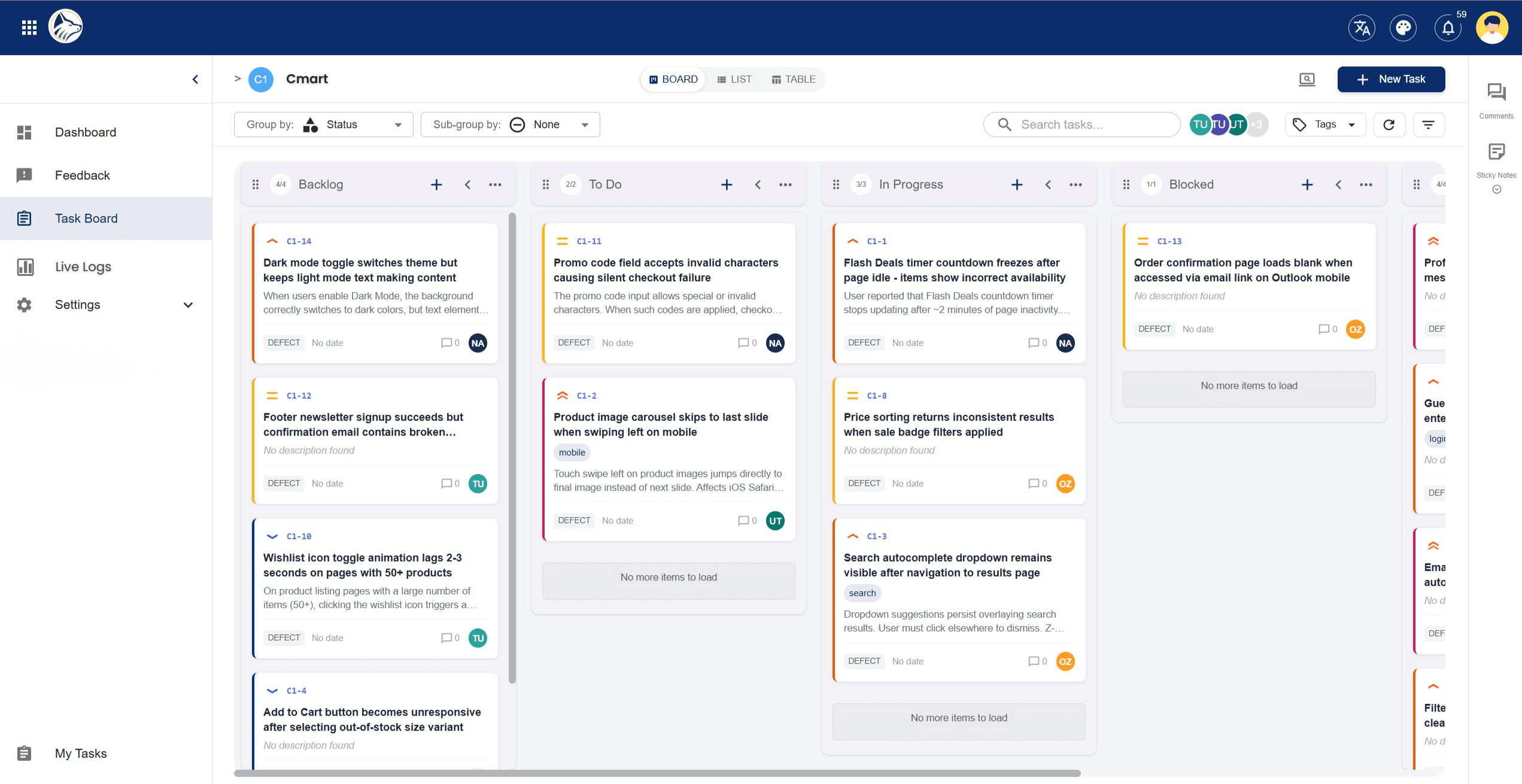Open the In Progress column more options
1522x784 pixels.
click(x=1076, y=184)
